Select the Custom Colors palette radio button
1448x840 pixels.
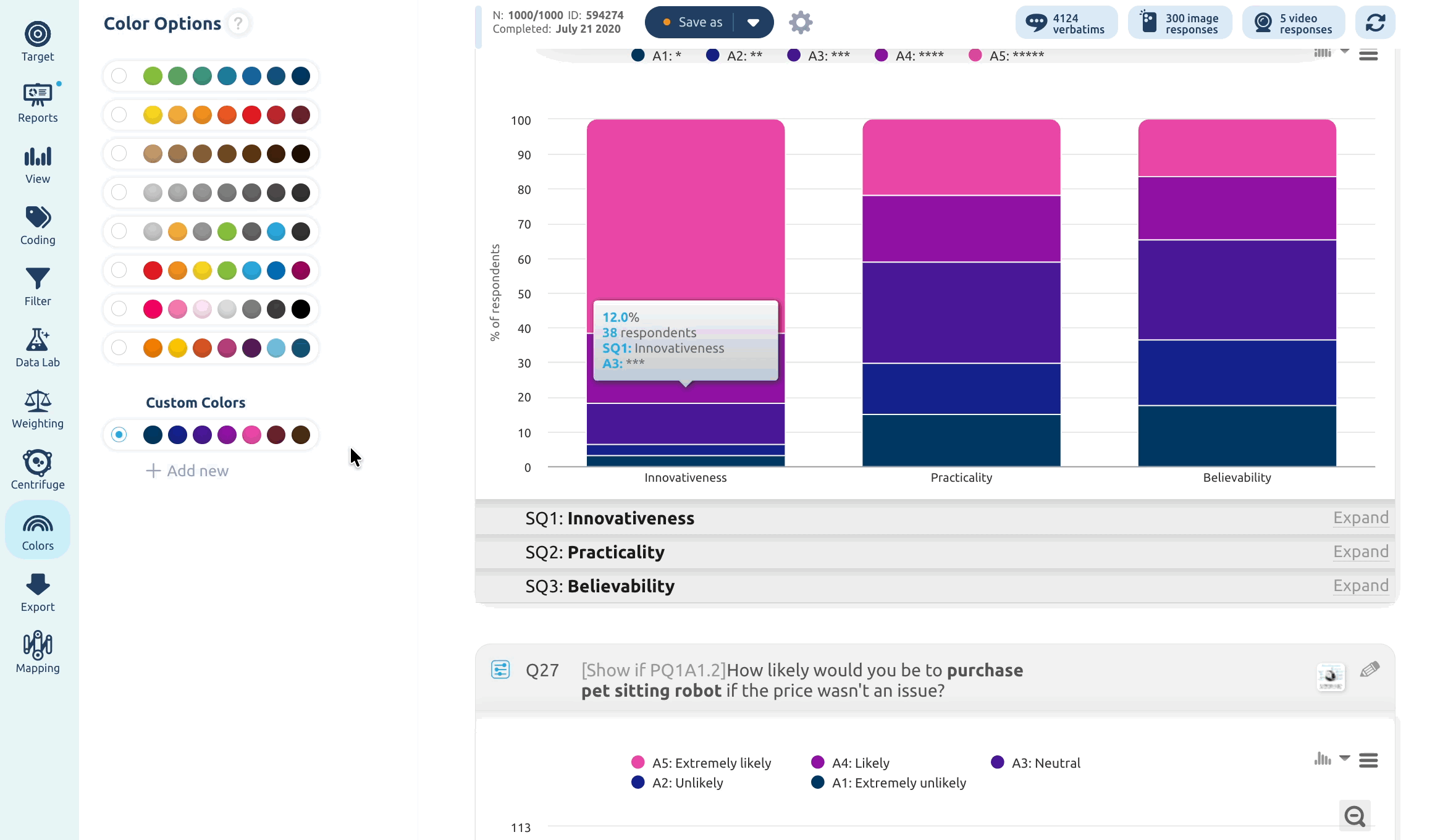point(119,435)
